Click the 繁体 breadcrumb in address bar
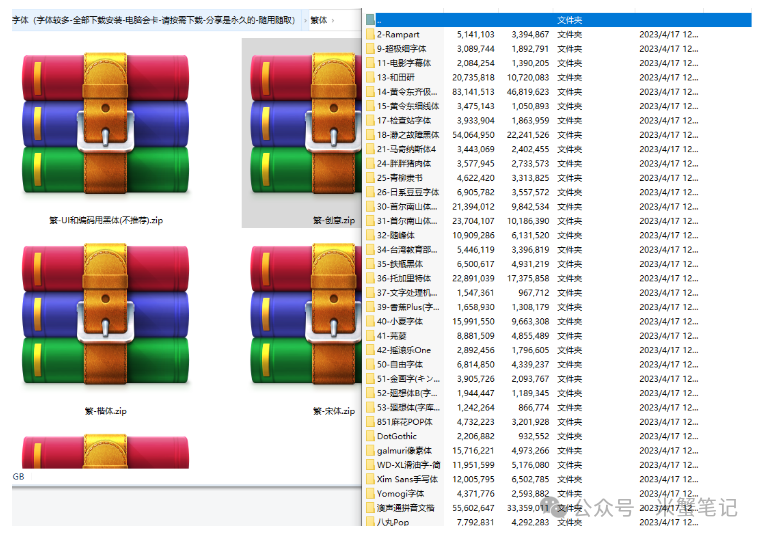The height and width of the screenshot is (538, 762). click(x=319, y=19)
